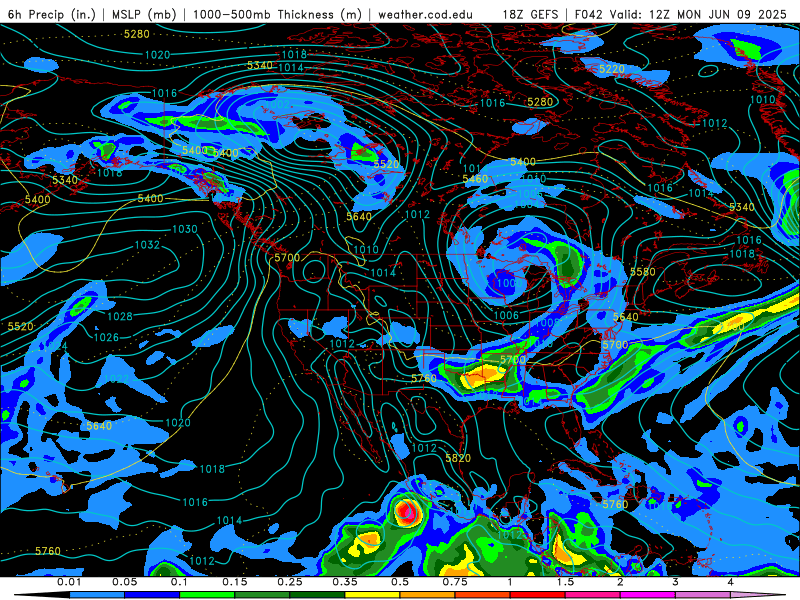Click the '1022' pressure contour label

(x=116, y=379)
